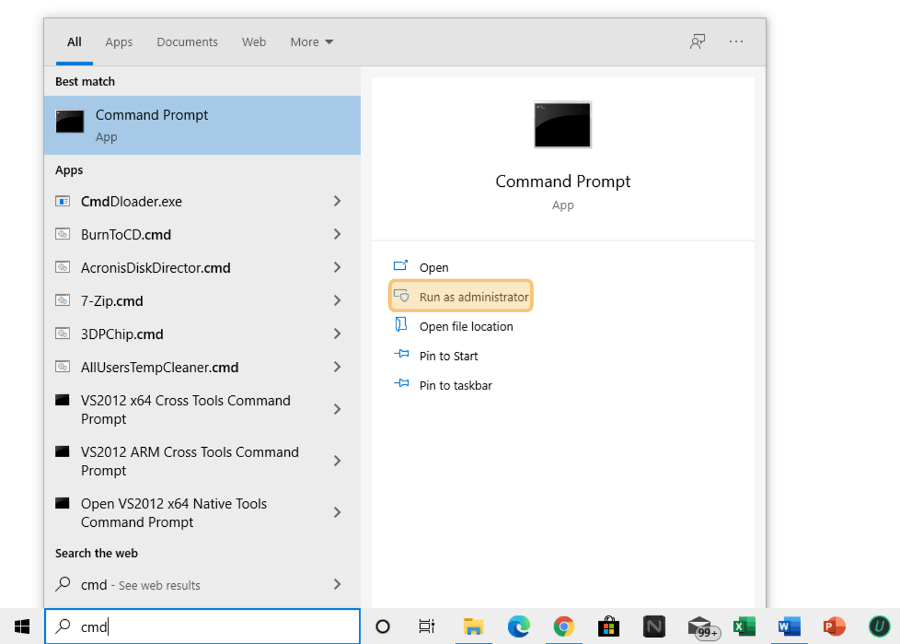Click Open file location
Viewport: 900px width, 644px height.
click(x=453, y=326)
